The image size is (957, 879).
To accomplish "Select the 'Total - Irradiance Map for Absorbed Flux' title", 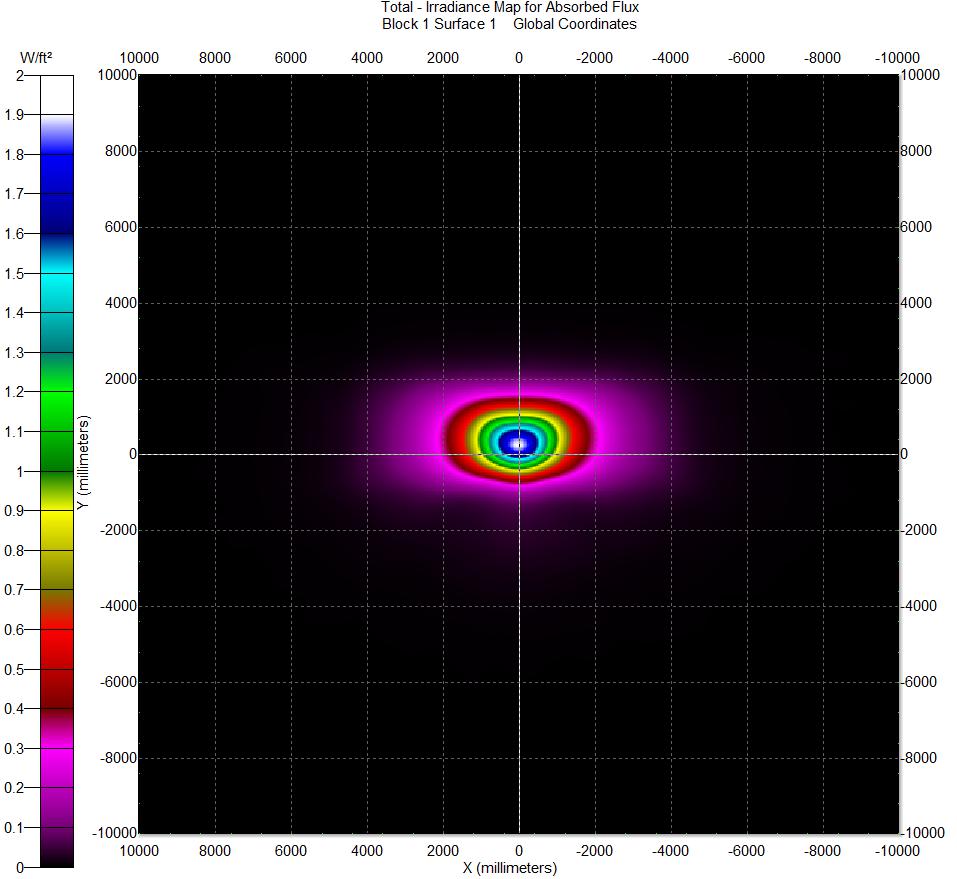I will point(509,8).
